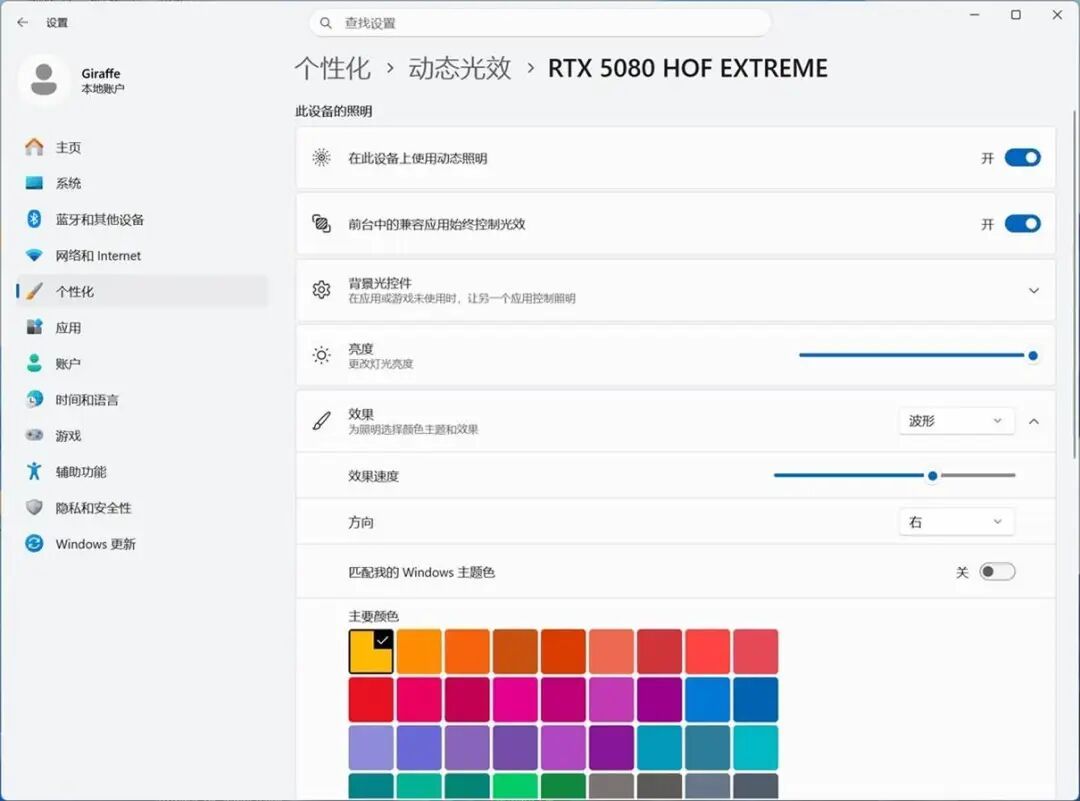Click the Gaming controller icon
1080x801 pixels.
coord(34,435)
